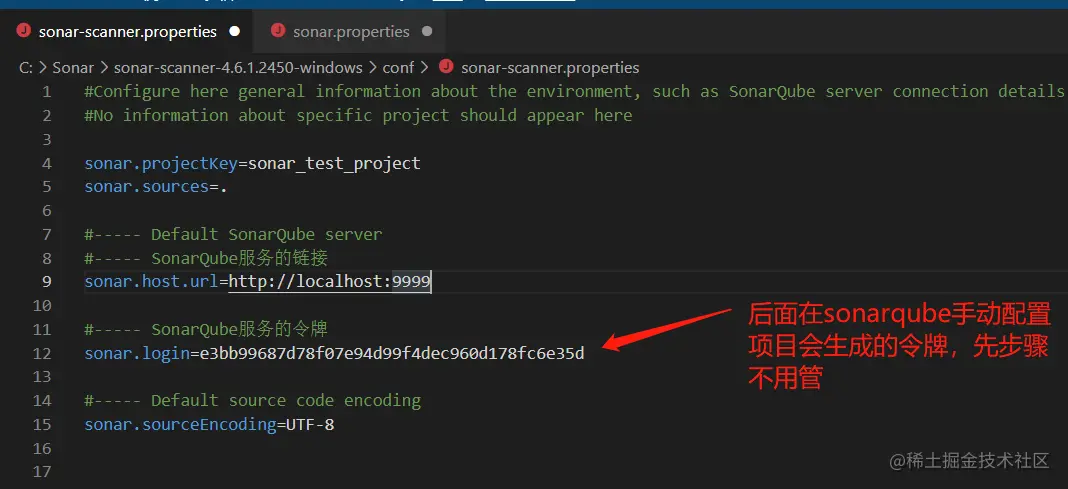Switch to the sonar.properties tab

(350, 31)
